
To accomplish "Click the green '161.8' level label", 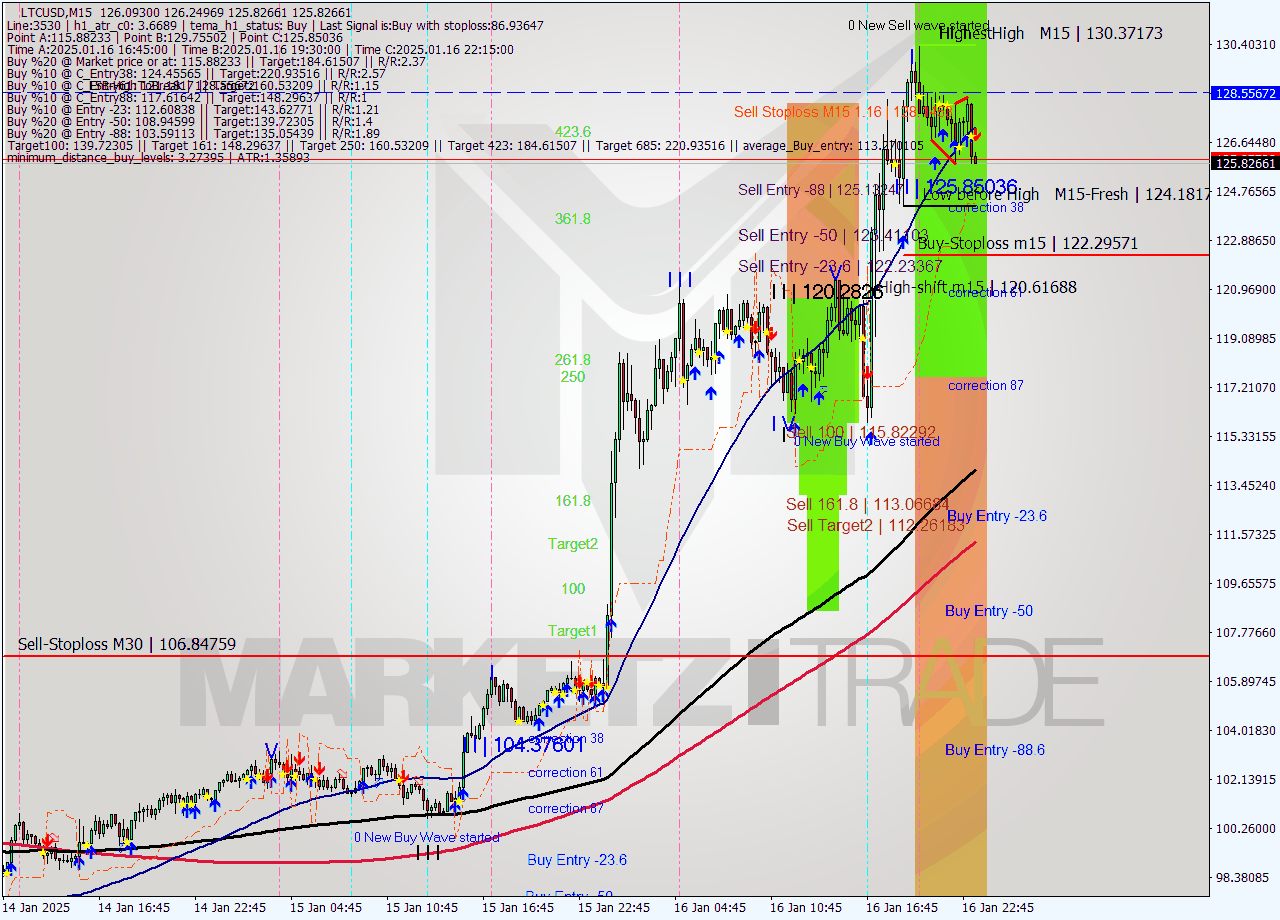I will pyautogui.click(x=573, y=501).
